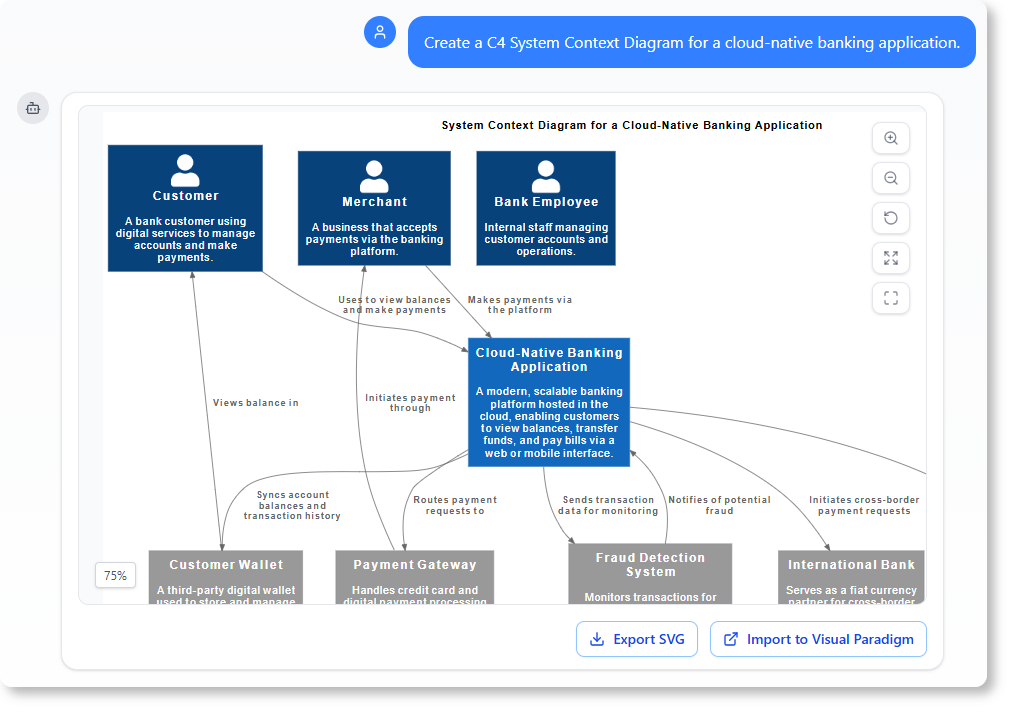The width and height of the screenshot is (1012, 712).
Task: Select the Bank Employee element
Action: (x=545, y=208)
